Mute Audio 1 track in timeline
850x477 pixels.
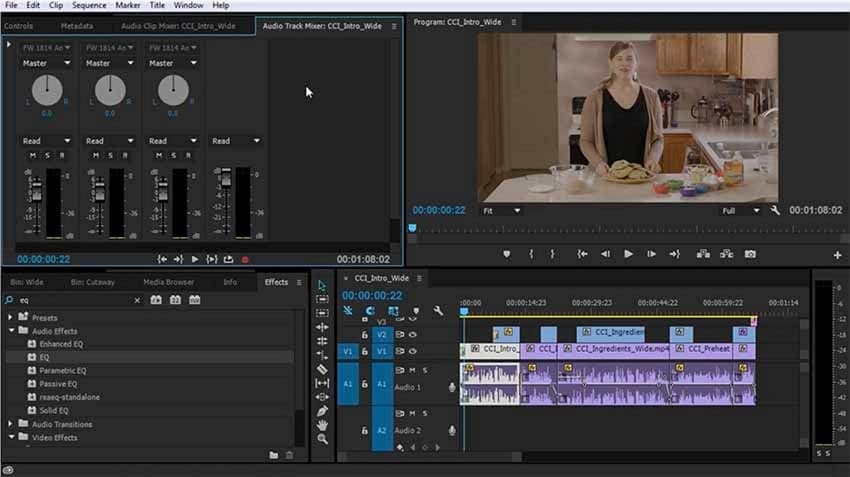413,370
